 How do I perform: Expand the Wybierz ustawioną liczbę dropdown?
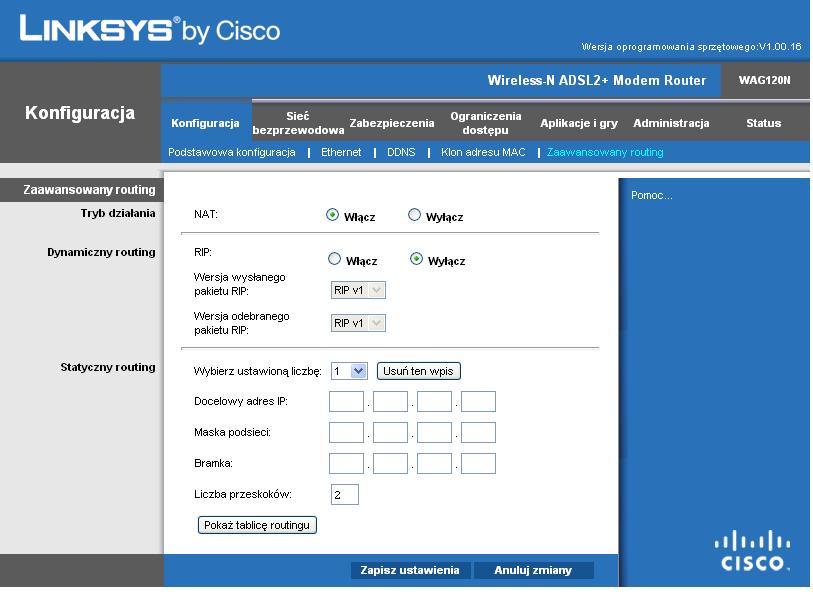pyautogui.click(x=349, y=371)
